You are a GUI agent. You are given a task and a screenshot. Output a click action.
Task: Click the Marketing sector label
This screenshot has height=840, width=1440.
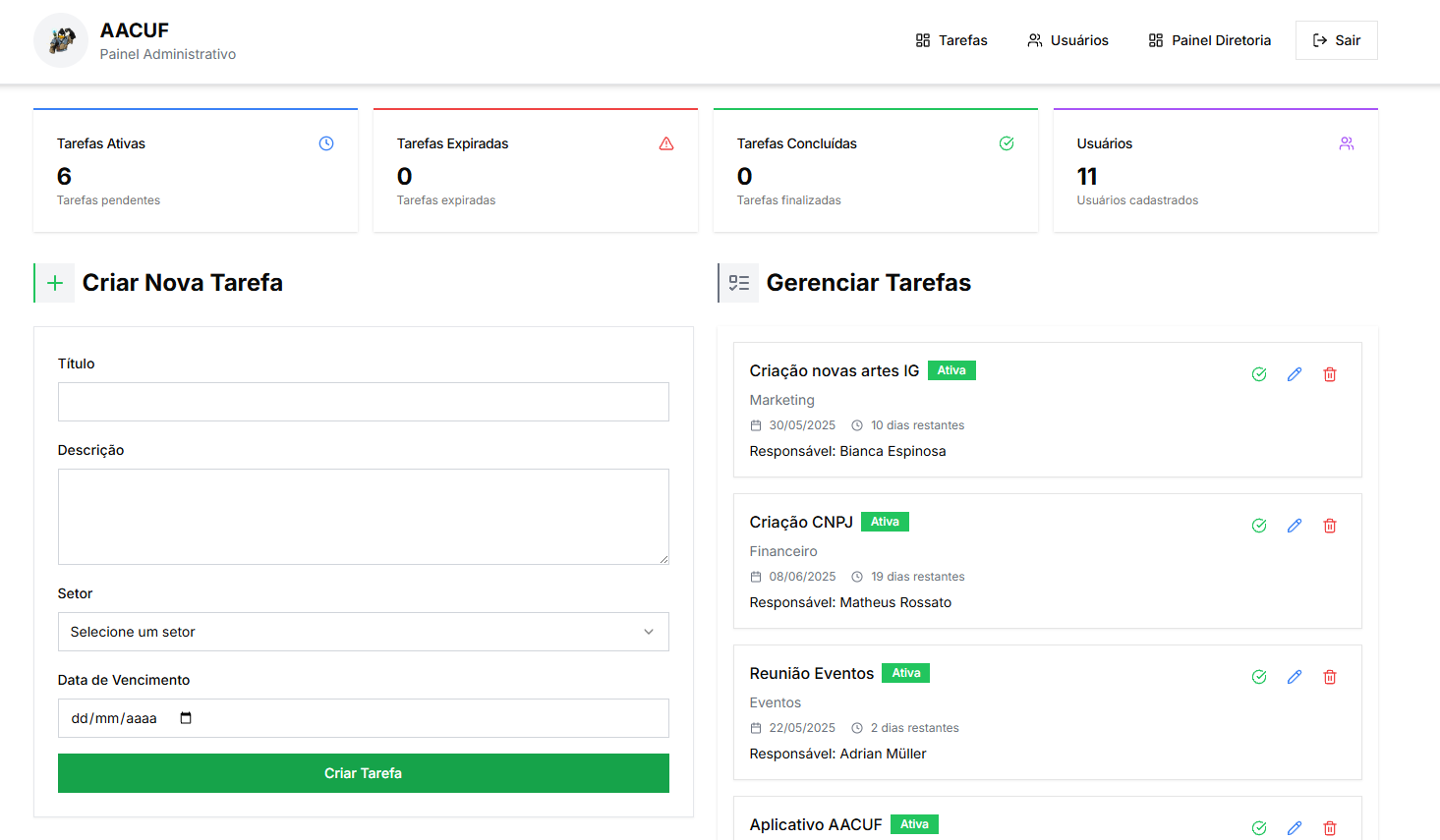(x=782, y=400)
